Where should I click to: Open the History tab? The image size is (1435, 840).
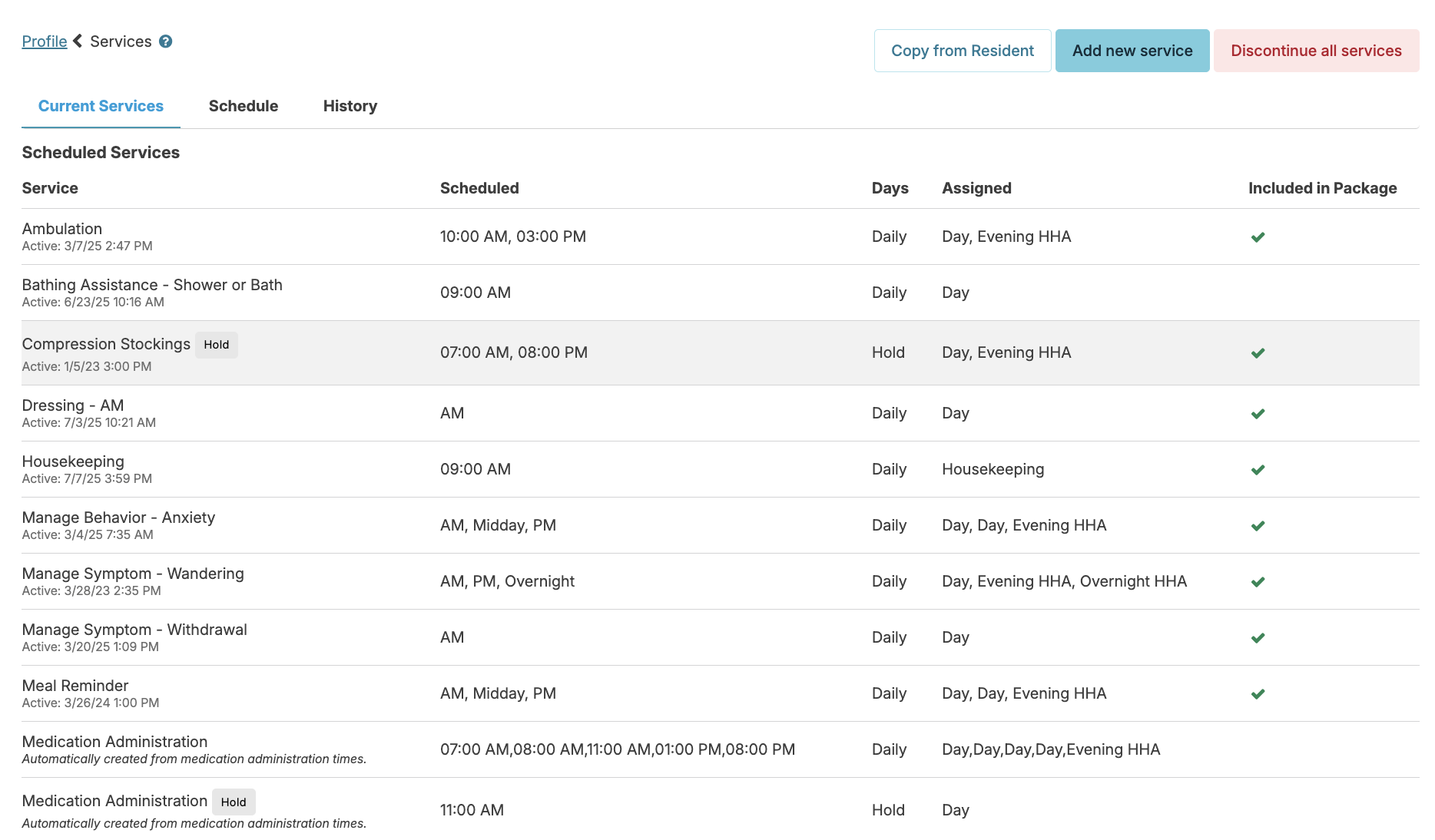350,106
